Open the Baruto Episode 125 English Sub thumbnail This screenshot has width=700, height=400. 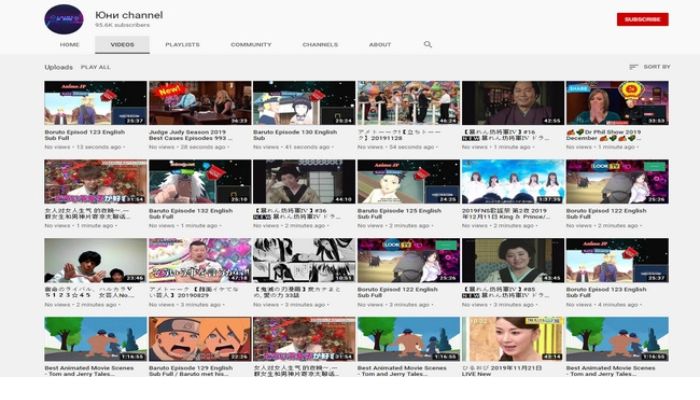click(408, 182)
